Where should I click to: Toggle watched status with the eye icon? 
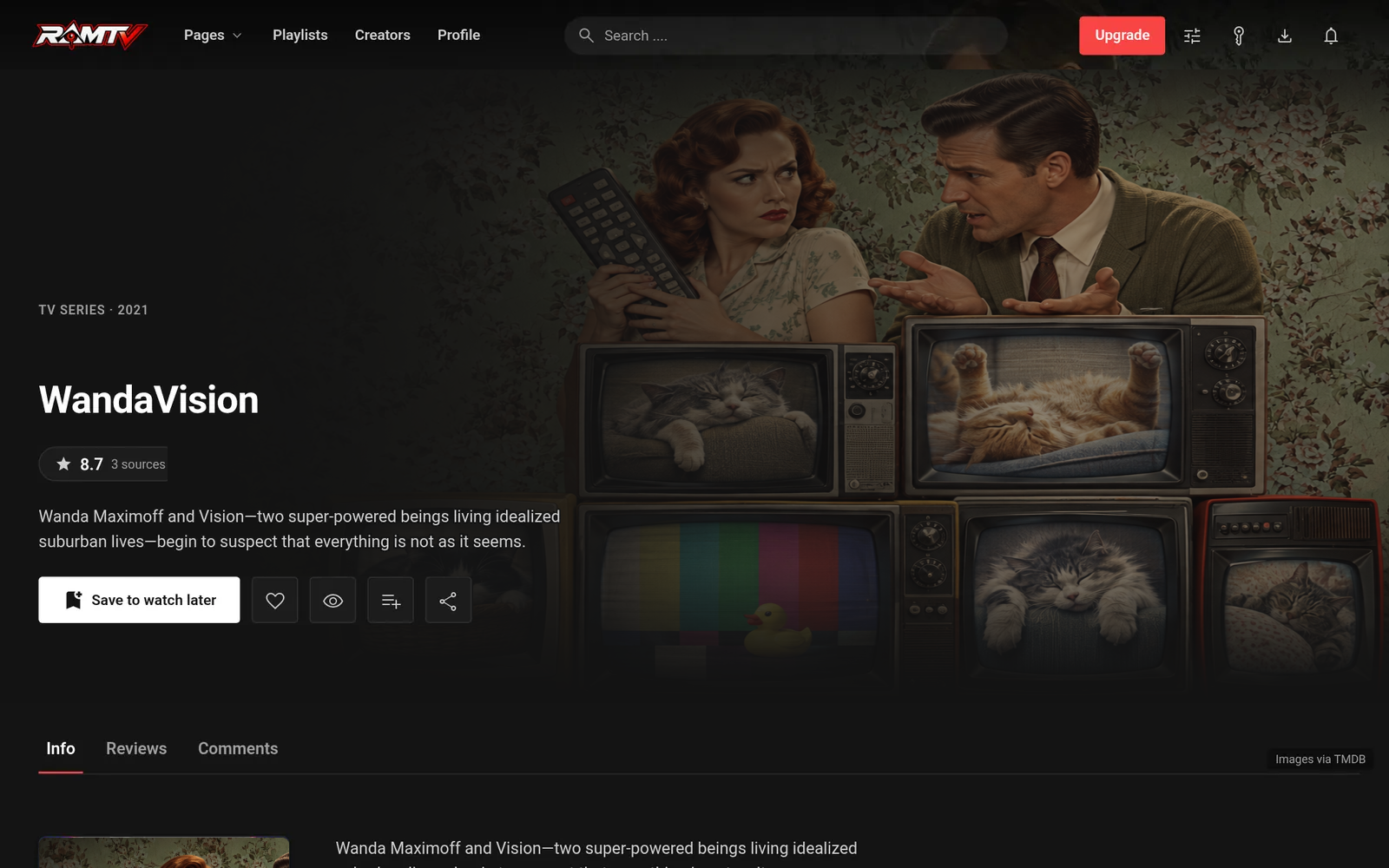tap(332, 600)
